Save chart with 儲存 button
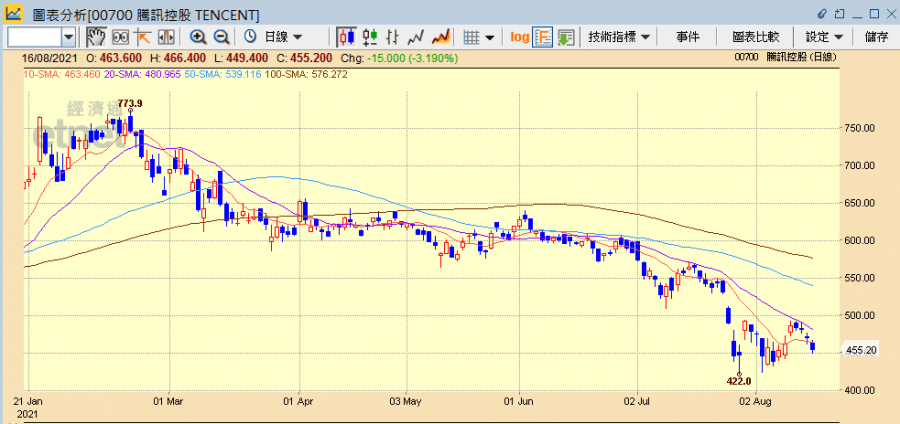 [876, 36]
